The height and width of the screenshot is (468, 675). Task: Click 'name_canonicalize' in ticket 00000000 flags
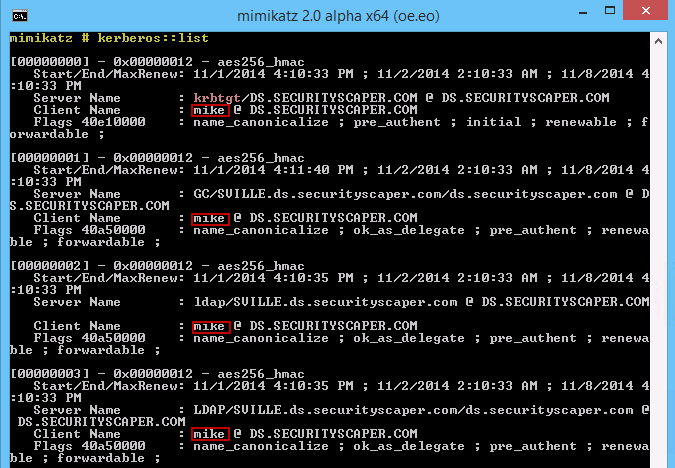tap(261, 122)
